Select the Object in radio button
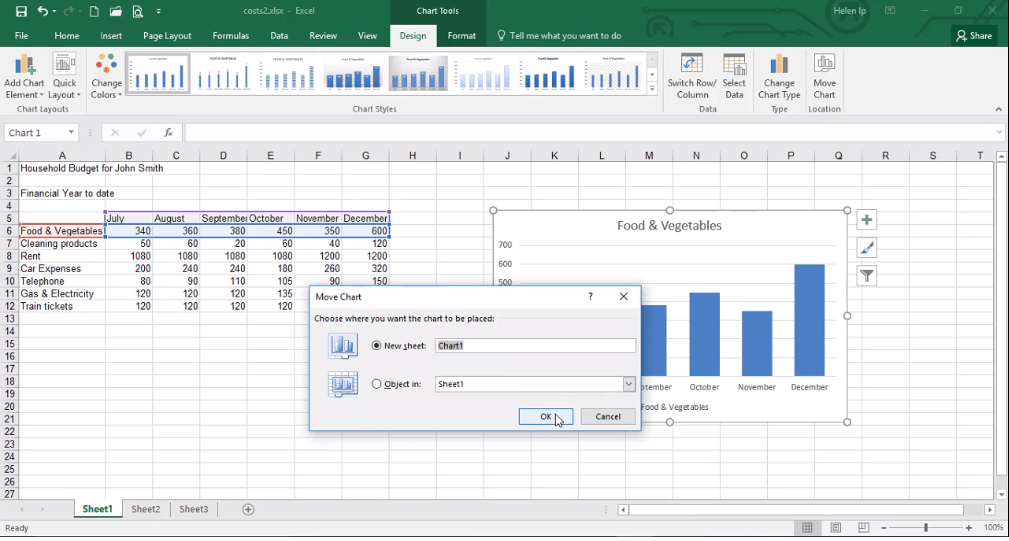This screenshot has height=541, width=1009. pyautogui.click(x=376, y=384)
